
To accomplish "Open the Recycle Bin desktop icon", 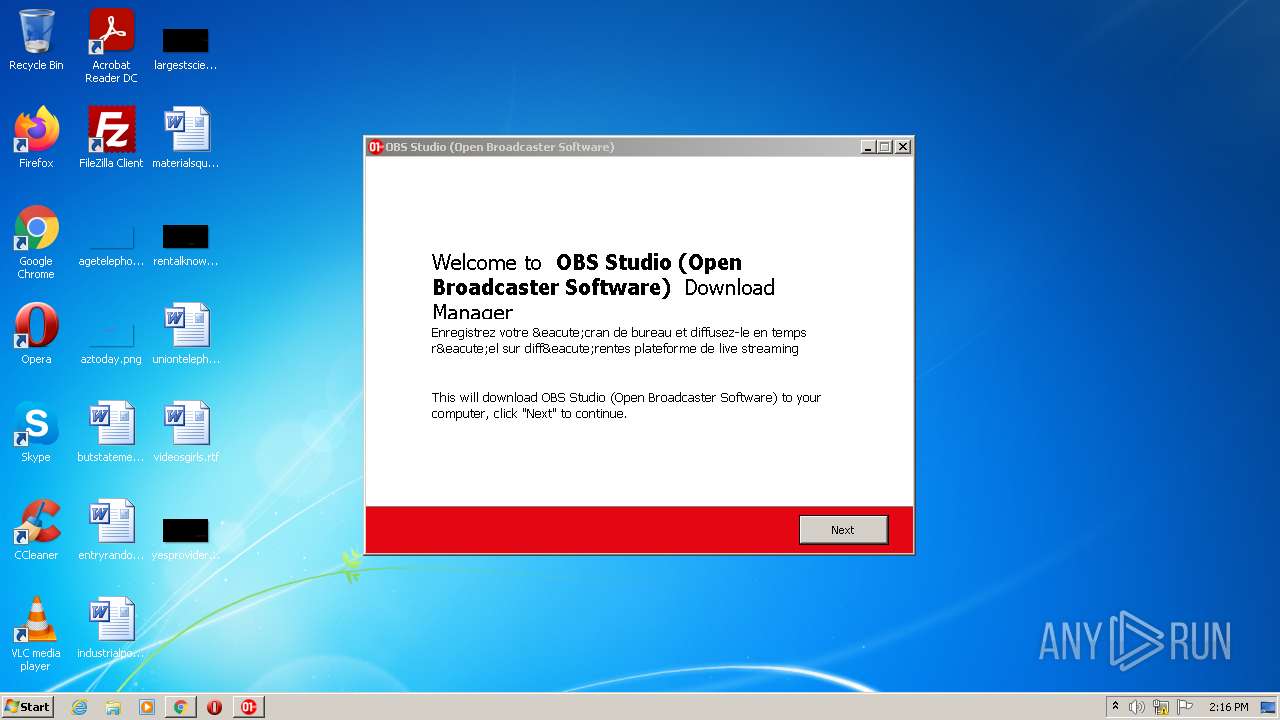I will pos(36,40).
